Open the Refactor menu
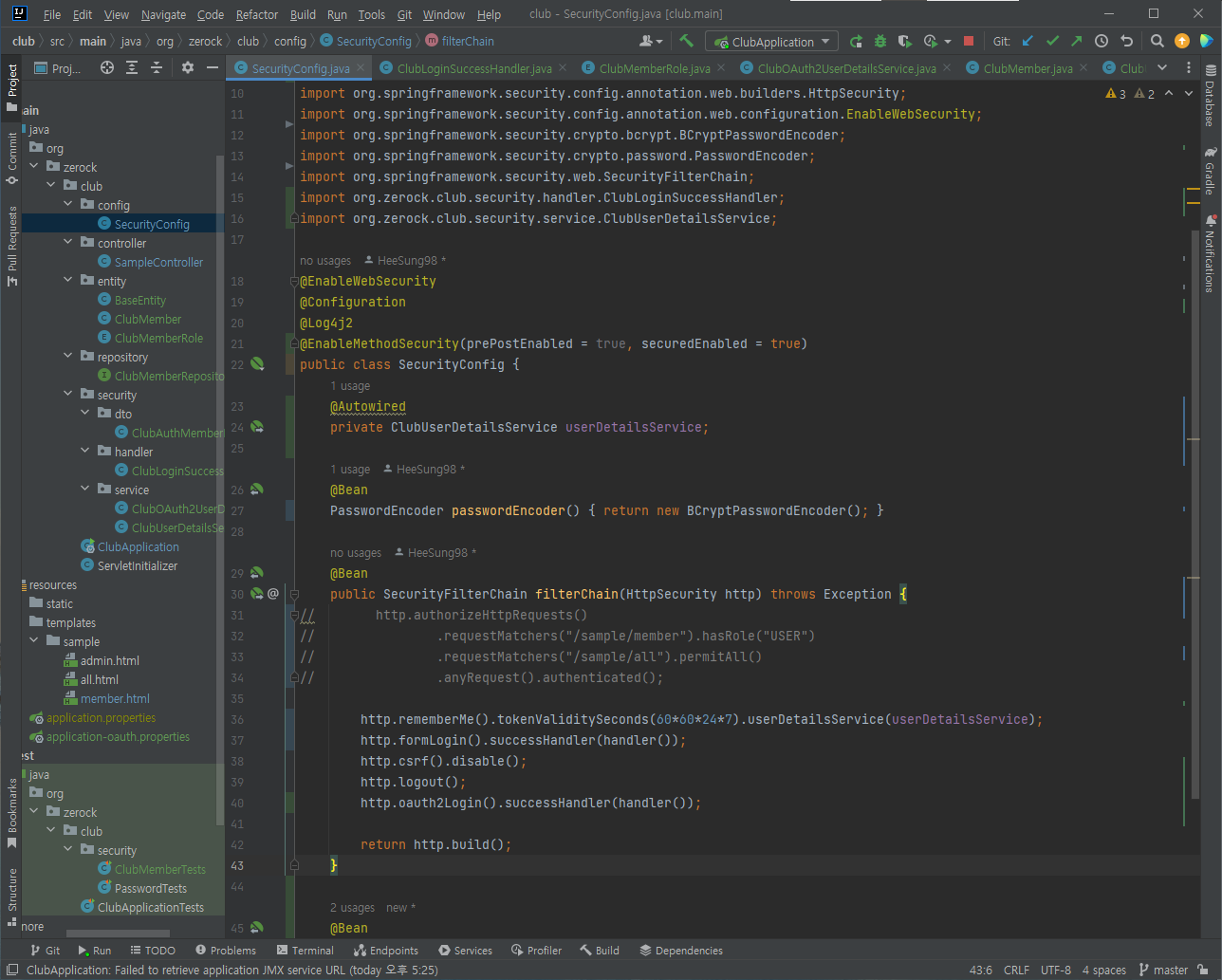Screen dimensions: 1222x980 point(256,14)
